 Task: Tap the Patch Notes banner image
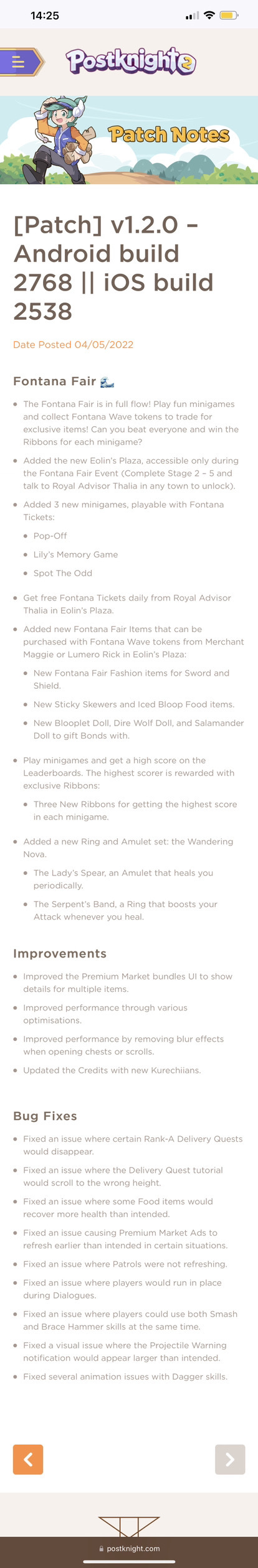129,140
